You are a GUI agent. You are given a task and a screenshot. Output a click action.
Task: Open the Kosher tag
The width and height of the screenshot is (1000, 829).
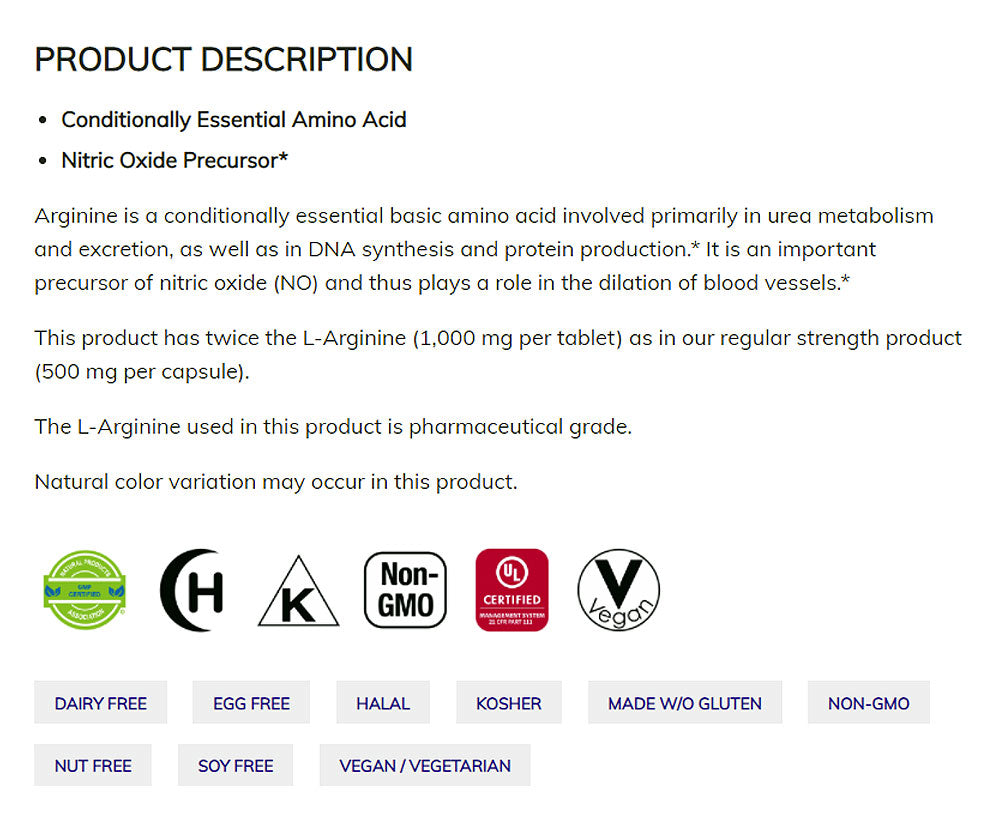(x=509, y=703)
